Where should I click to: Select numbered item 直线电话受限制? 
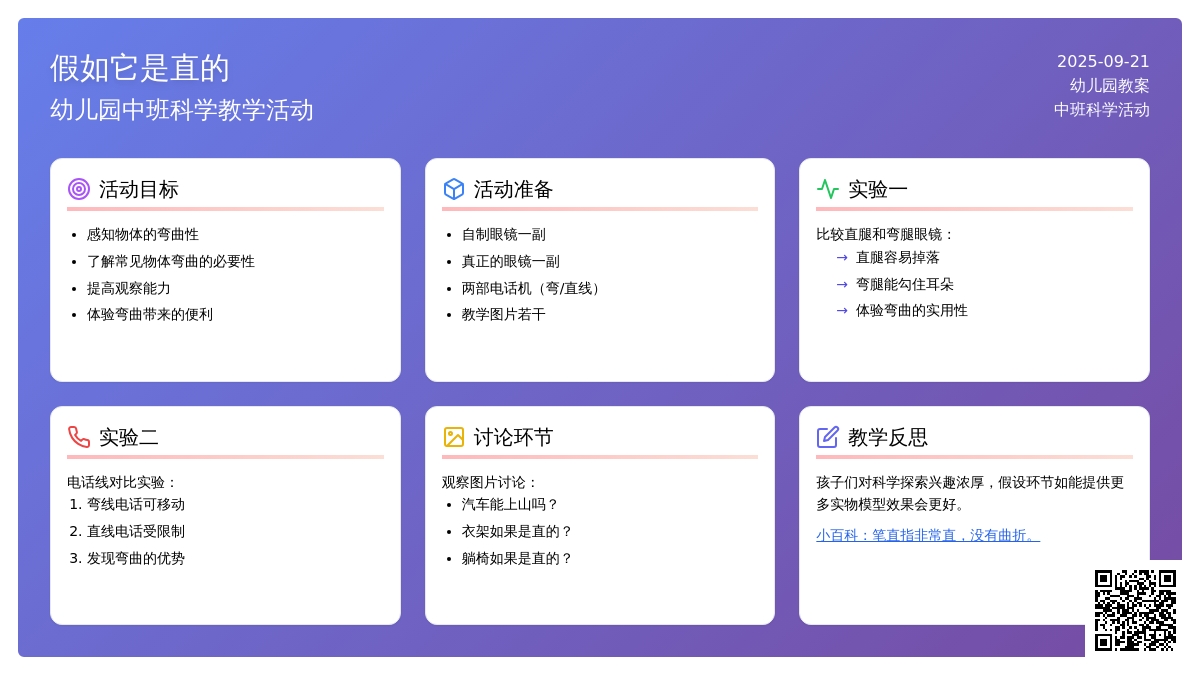(x=136, y=531)
